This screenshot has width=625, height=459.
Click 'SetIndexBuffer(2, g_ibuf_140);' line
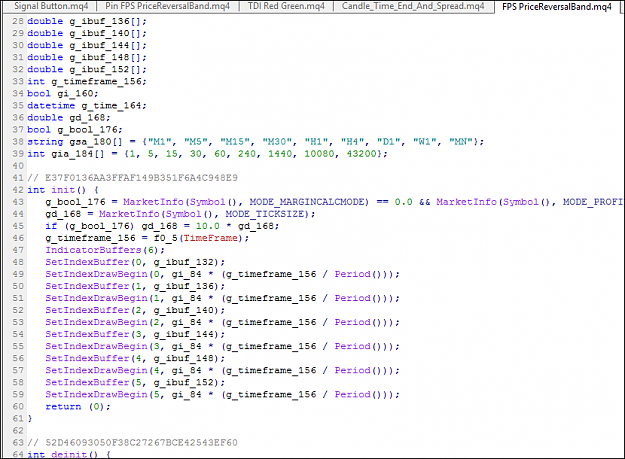click(x=135, y=310)
